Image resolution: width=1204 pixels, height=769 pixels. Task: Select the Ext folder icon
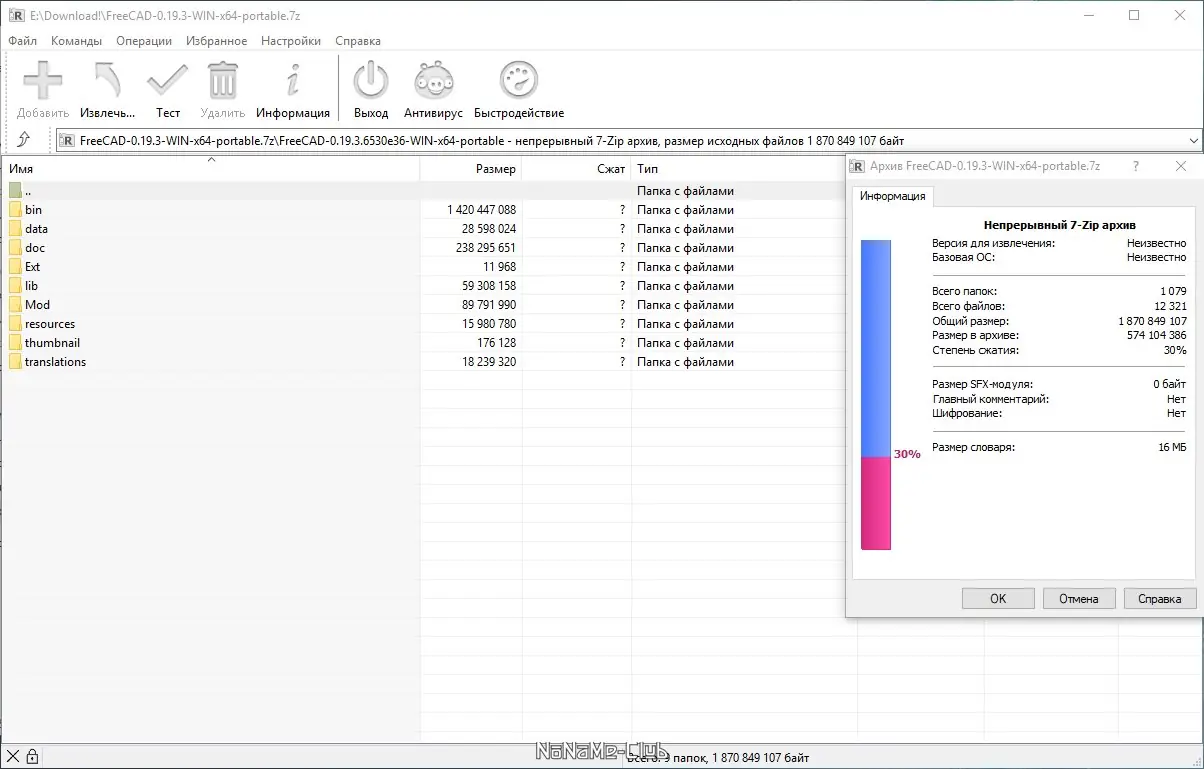click(x=15, y=267)
